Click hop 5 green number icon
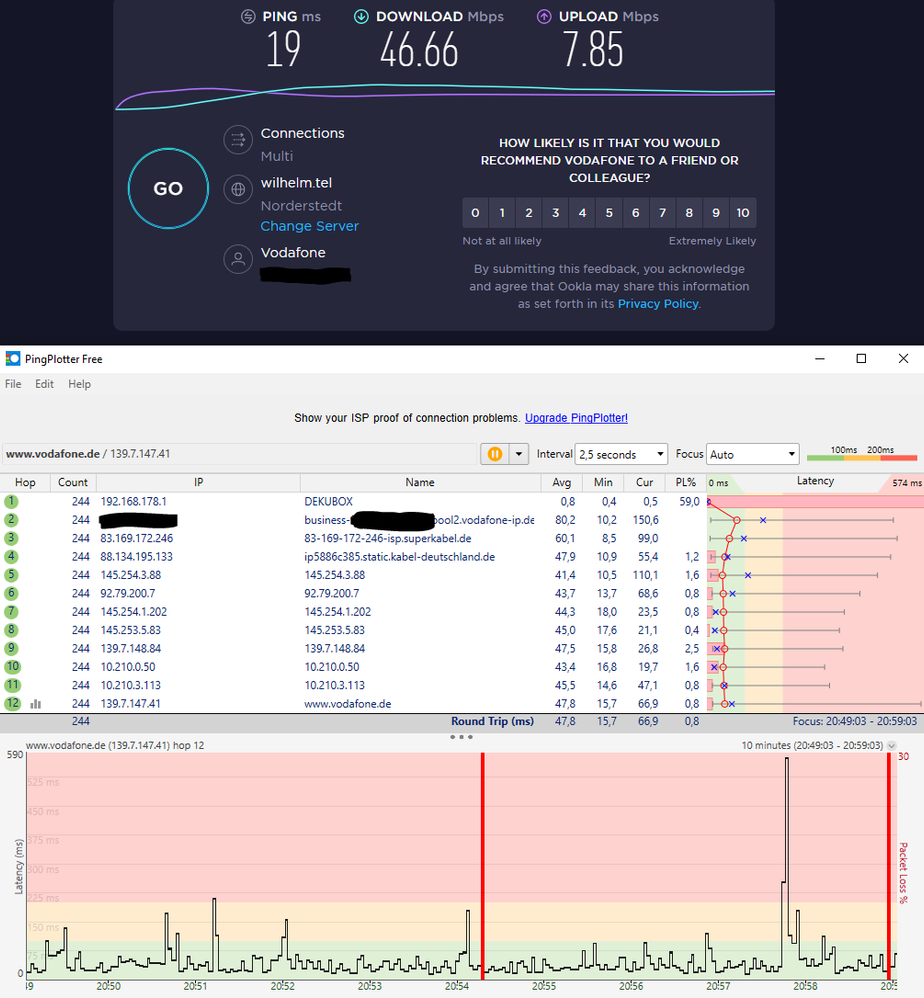The width and height of the screenshot is (924, 998). tap(11, 575)
